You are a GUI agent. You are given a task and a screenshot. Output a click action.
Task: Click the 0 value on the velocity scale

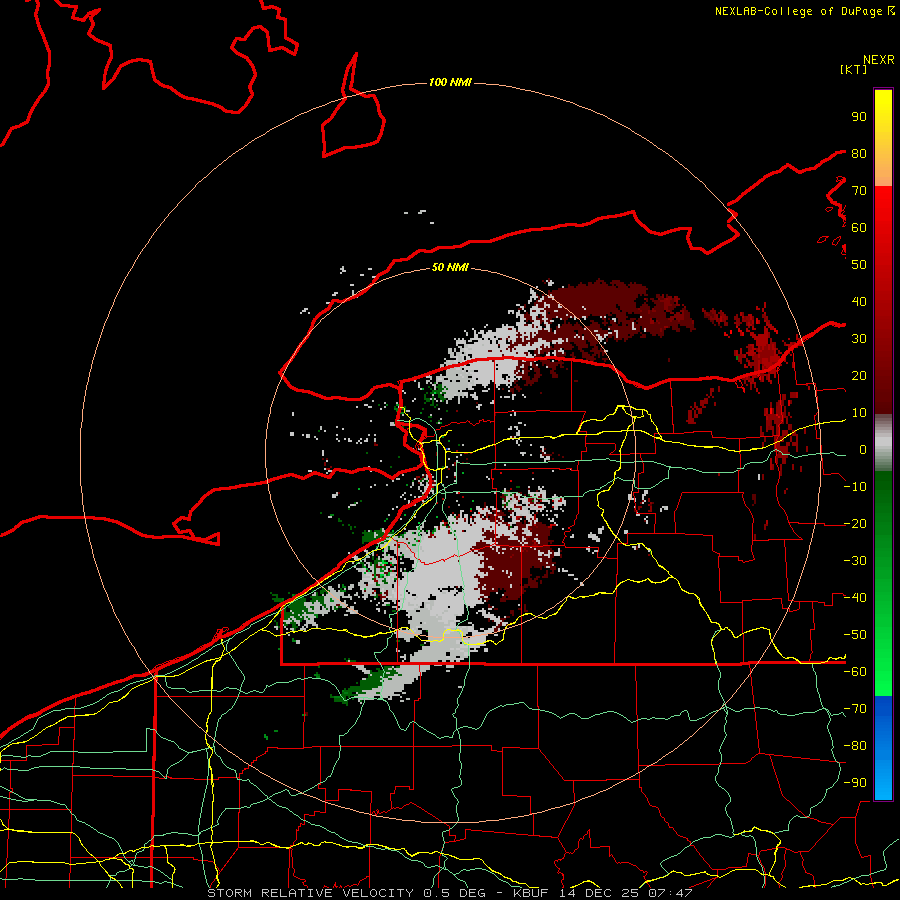click(x=862, y=450)
